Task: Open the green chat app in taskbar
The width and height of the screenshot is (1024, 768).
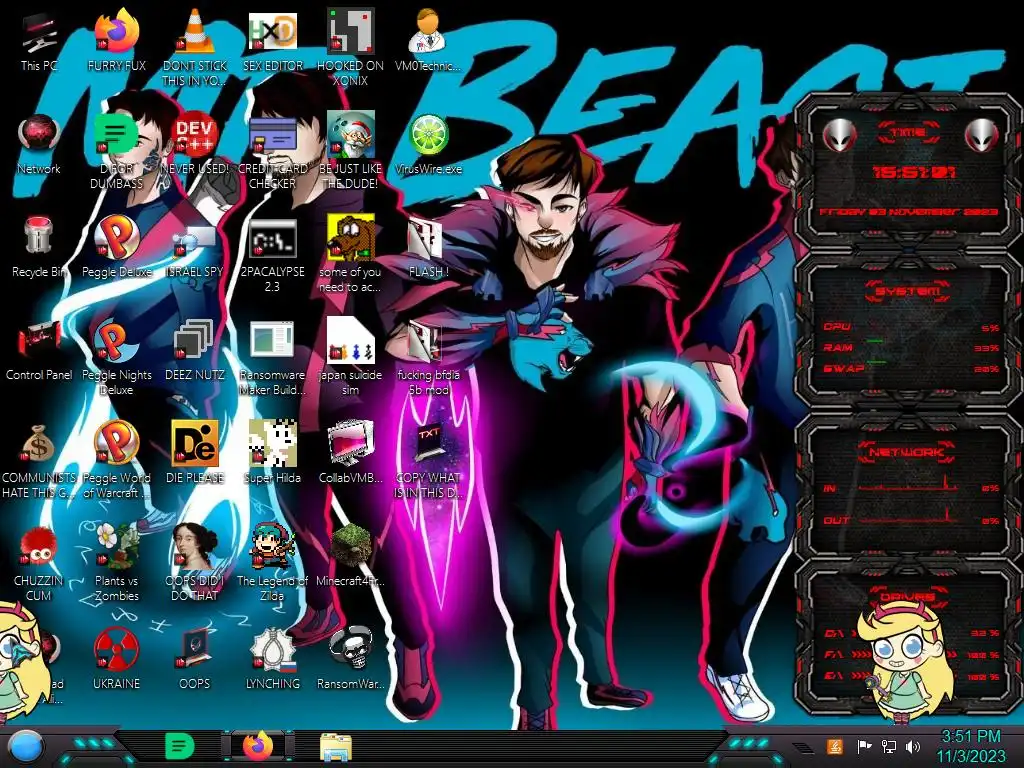Action: tap(179, 746)
